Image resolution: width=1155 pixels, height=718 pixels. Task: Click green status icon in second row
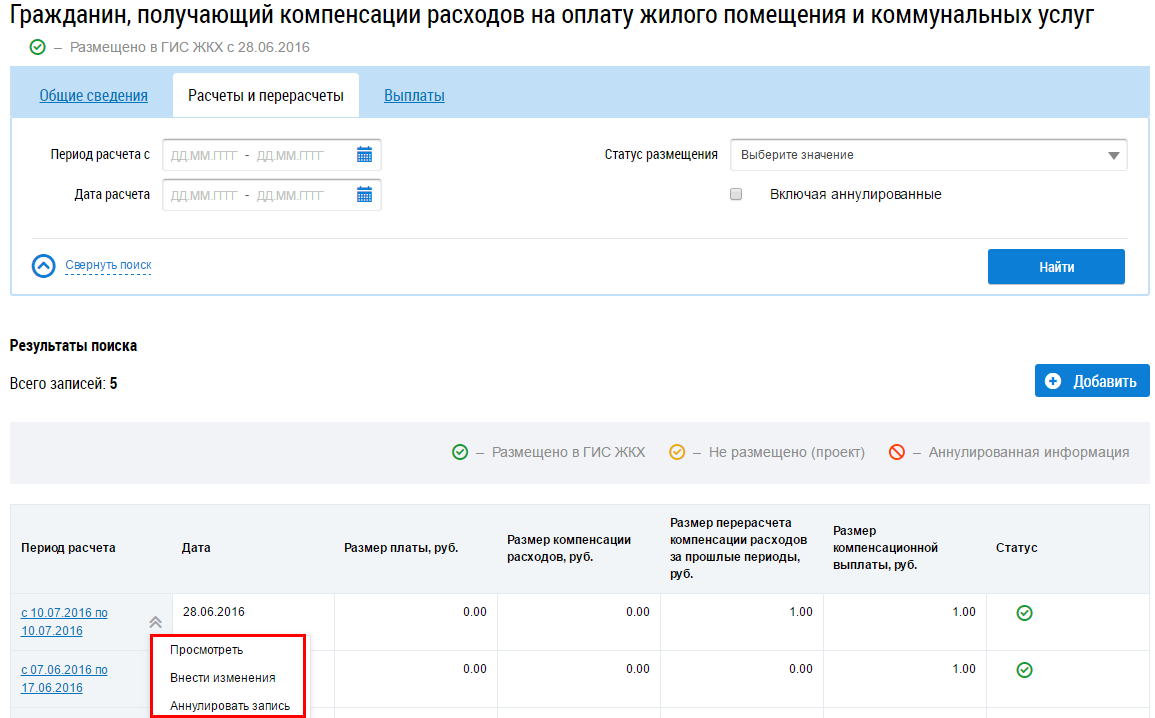tap(1024, 670)
